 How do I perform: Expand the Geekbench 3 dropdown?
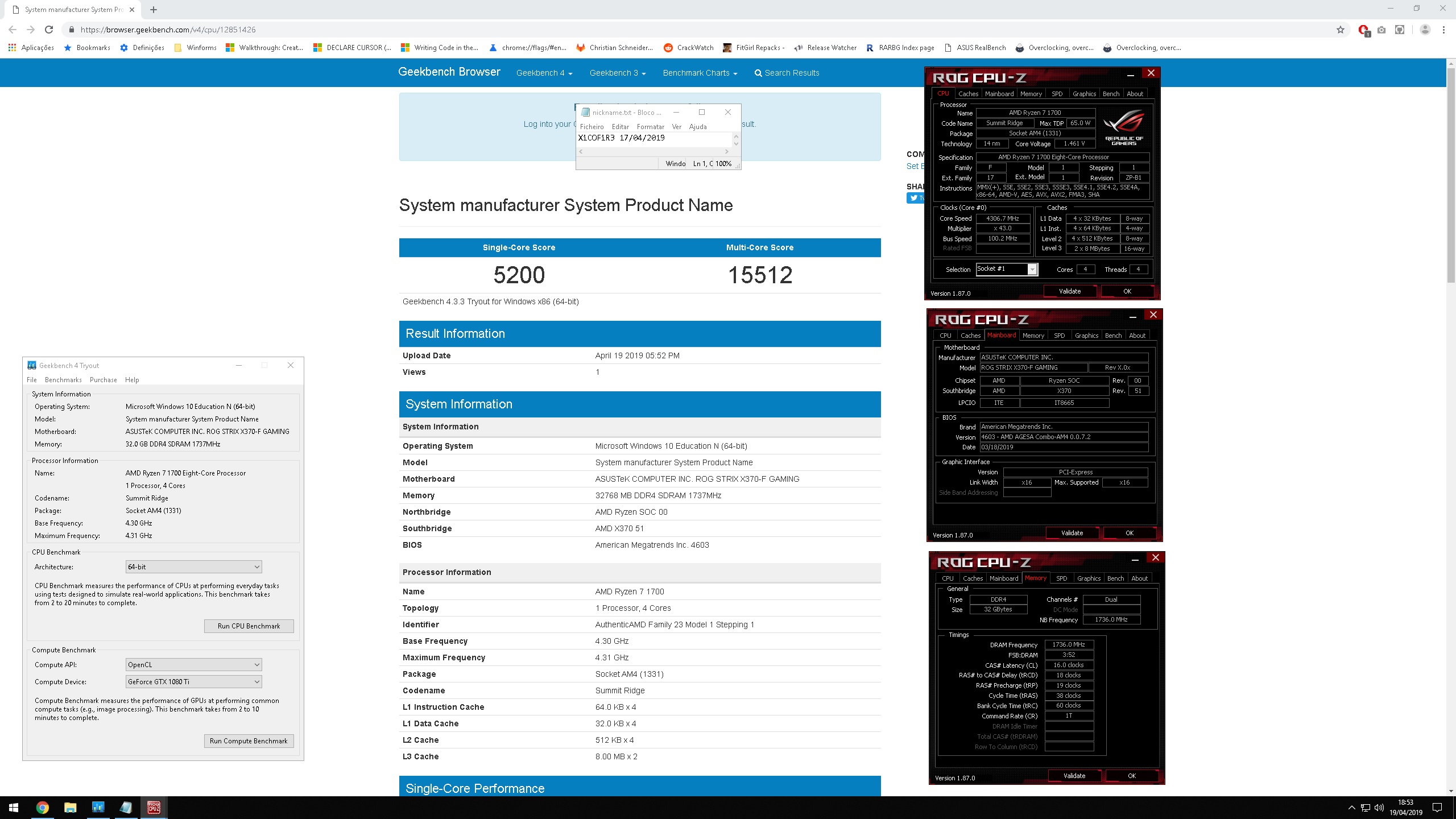pyautogui.click(x=618, y=73)
